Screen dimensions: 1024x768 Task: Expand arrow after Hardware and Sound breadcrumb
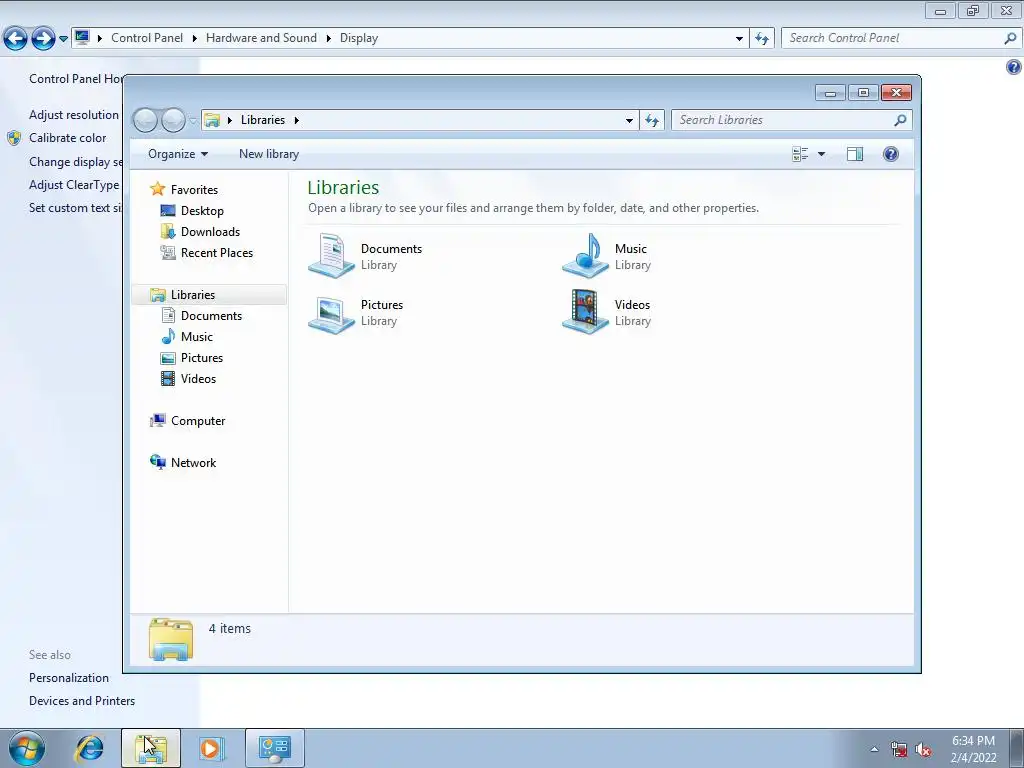[328, 38]
